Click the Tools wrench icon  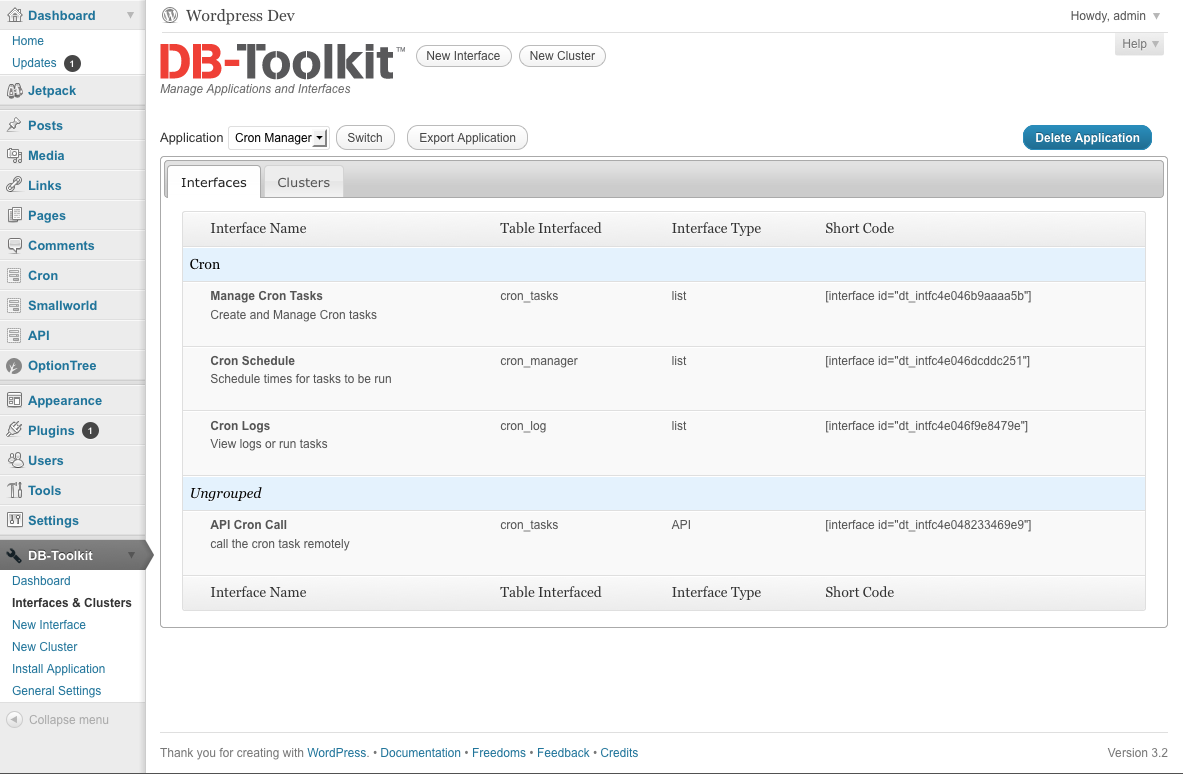coord(14,490)
